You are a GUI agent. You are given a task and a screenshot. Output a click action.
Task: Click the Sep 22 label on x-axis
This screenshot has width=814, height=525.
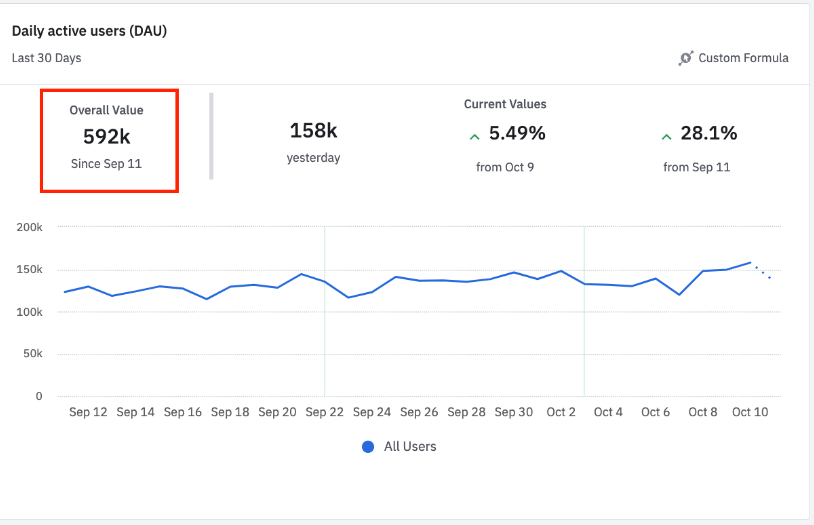click(324, 412)
